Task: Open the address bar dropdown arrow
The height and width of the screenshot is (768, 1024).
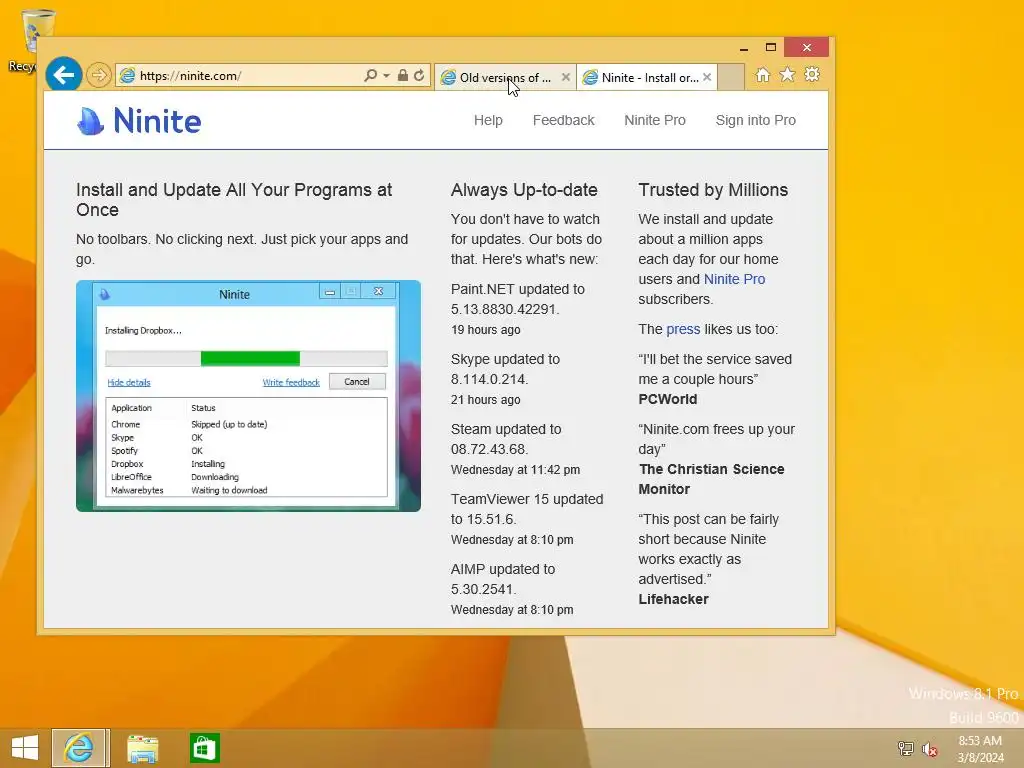Action: pyautogui.click(x=387, y=76)
